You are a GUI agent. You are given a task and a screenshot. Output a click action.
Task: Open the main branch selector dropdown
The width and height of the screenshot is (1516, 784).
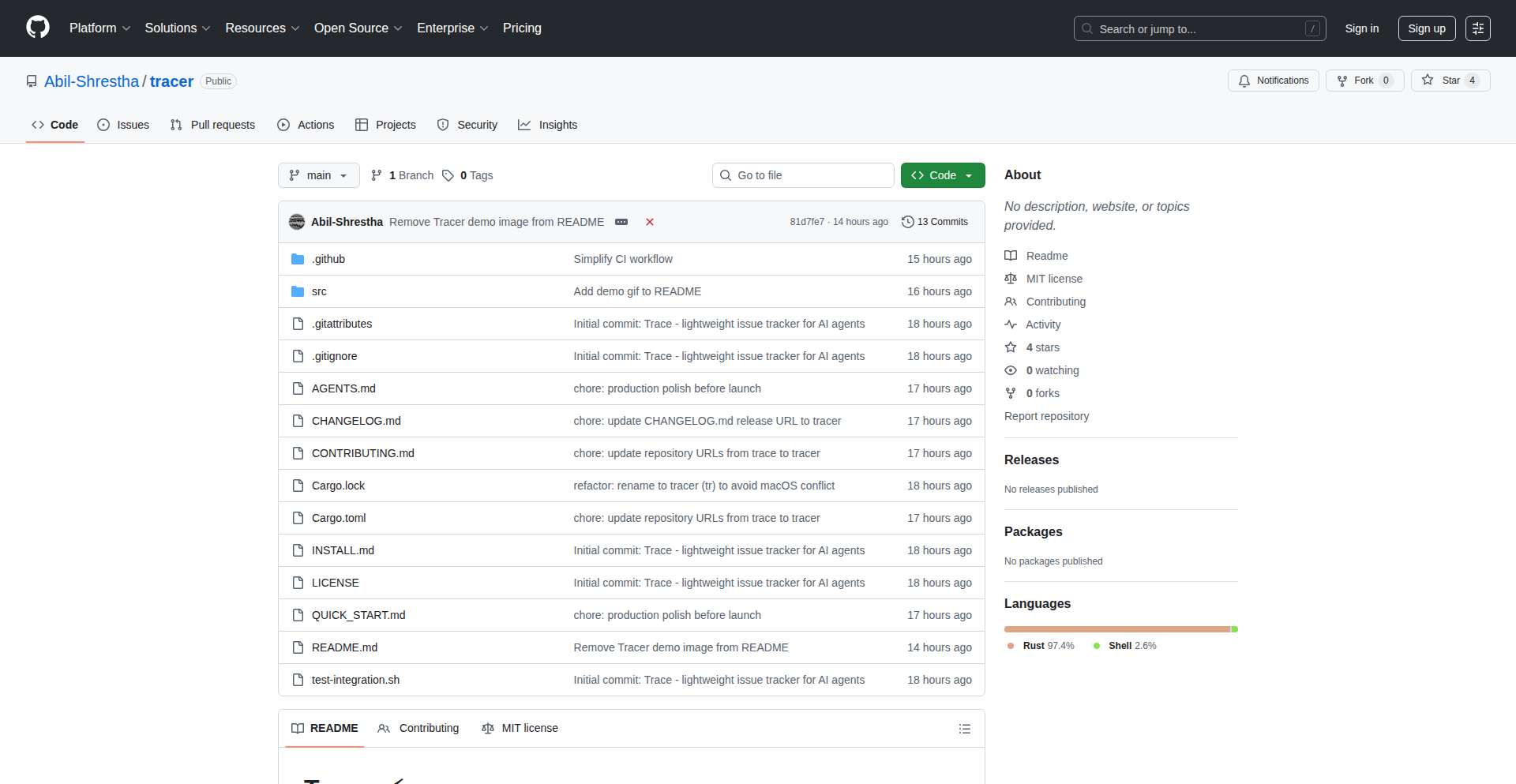[319, 175]
